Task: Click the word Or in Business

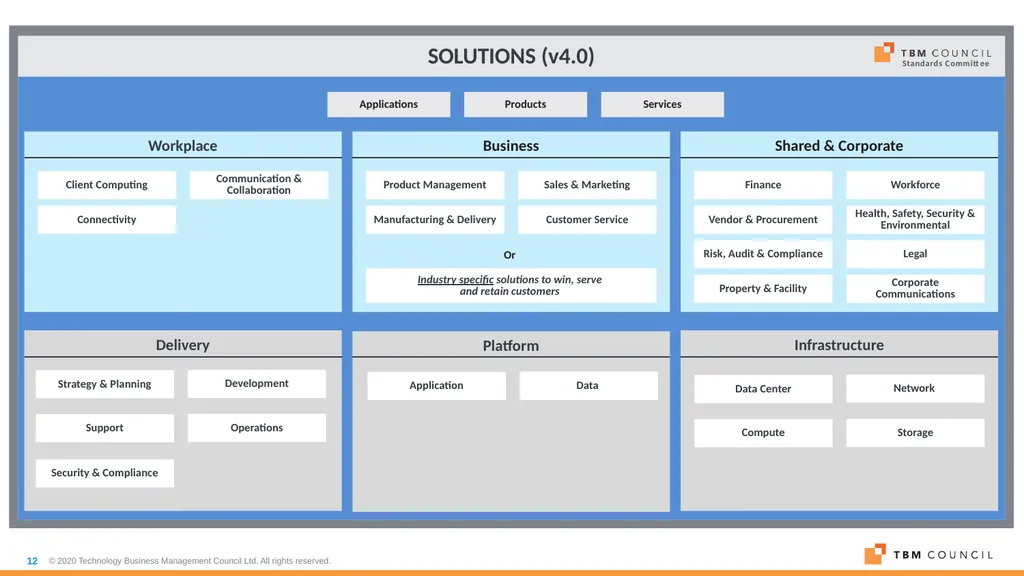Action: (x=509, y=255)
